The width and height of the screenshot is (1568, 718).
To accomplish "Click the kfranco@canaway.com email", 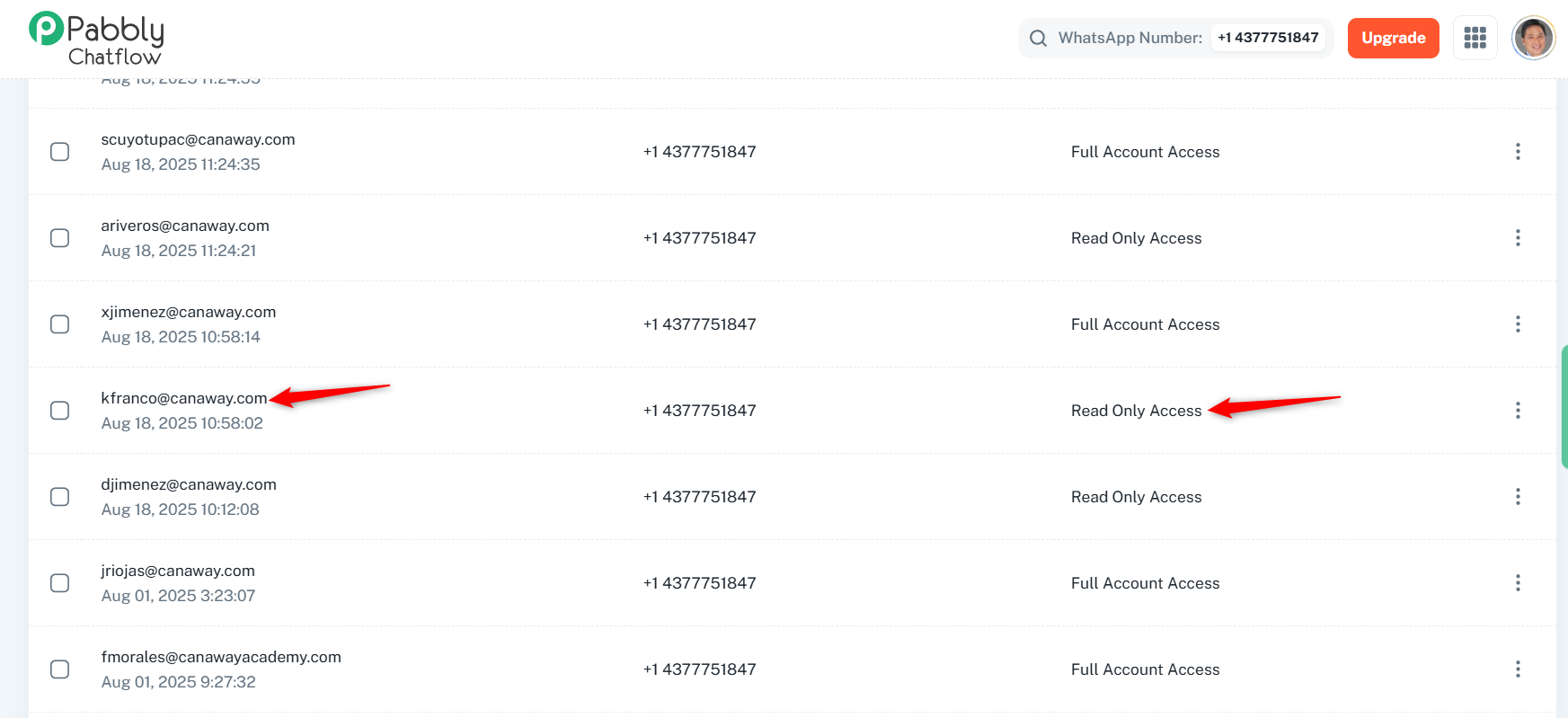I will point(184,398).
